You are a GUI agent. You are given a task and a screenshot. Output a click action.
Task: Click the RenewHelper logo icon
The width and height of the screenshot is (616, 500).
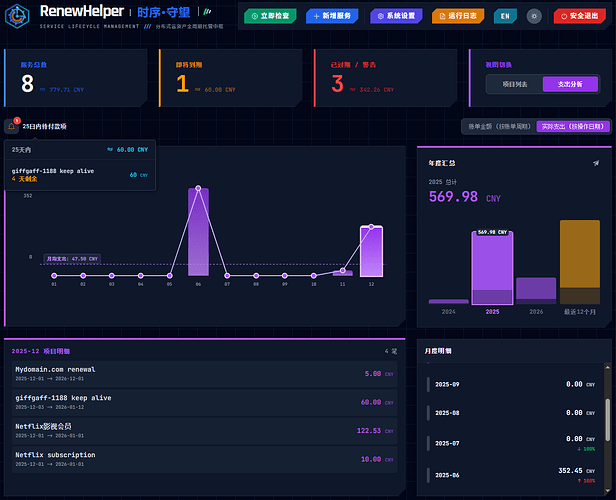pyautogui.click(x=19, y=16)
